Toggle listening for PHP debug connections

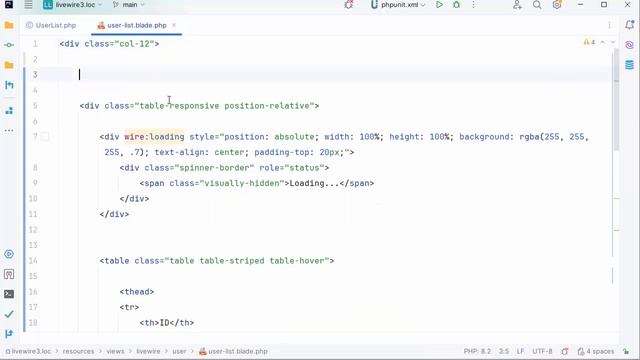pyautogui.click(x=349, y=5)
